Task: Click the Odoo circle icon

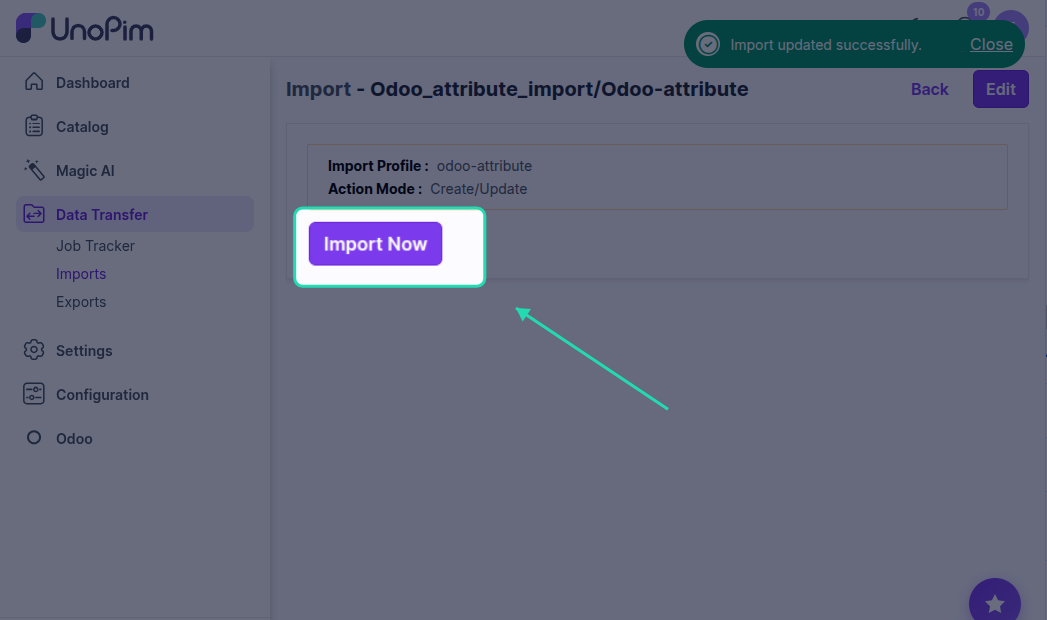Action: 34,437
